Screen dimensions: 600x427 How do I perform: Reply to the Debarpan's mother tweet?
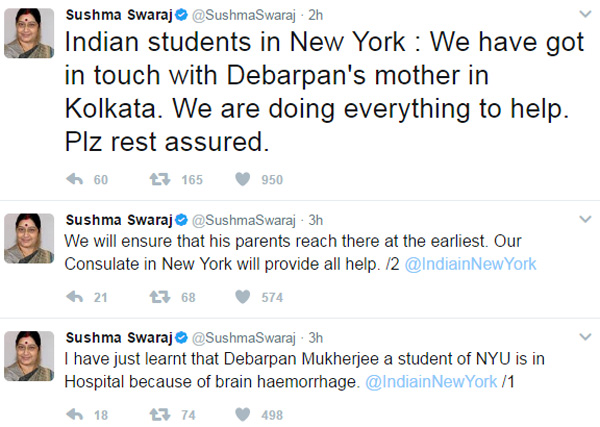[x=73, y=180]
